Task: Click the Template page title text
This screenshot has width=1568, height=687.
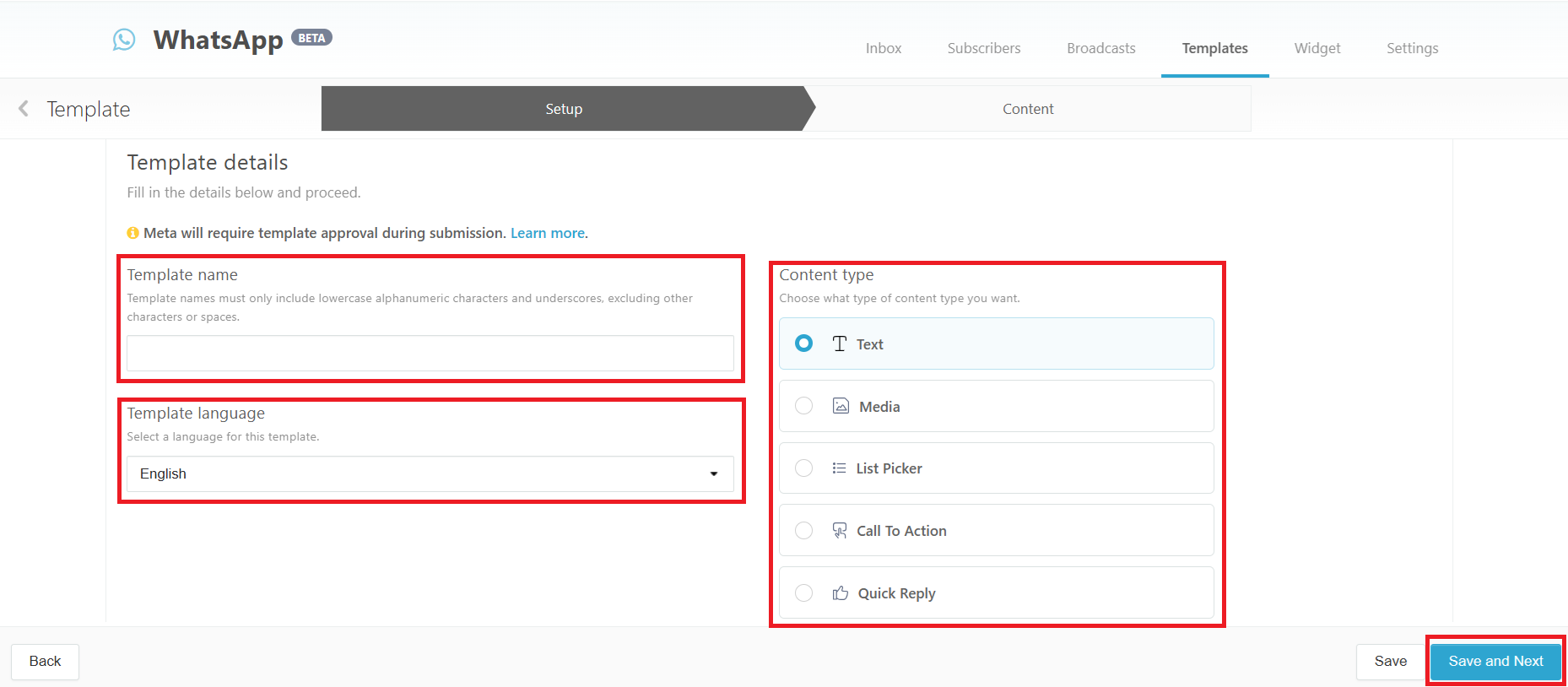Action: (89, 109)
